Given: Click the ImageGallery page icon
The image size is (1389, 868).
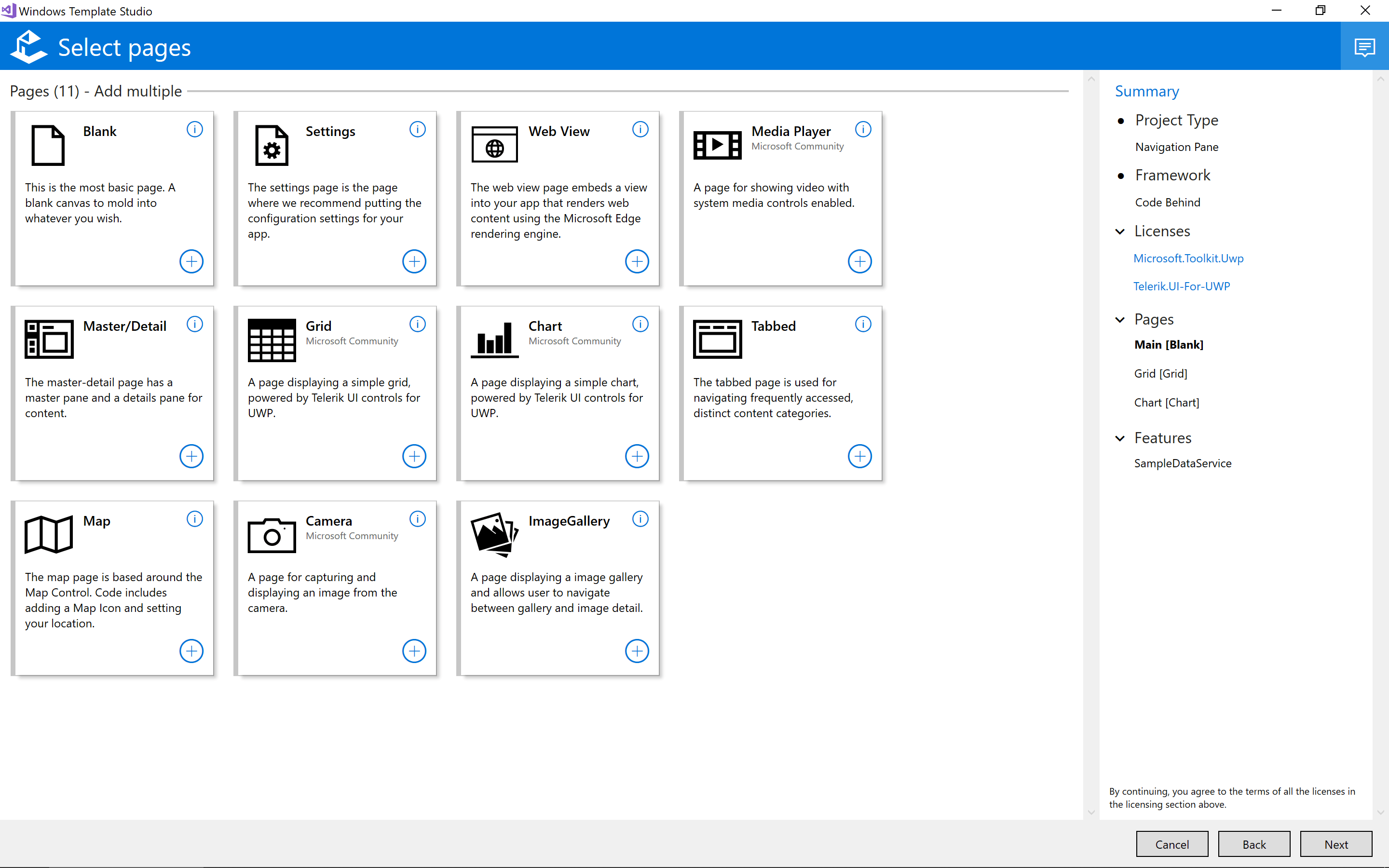Looking at the screenshot, I should 493,534.
